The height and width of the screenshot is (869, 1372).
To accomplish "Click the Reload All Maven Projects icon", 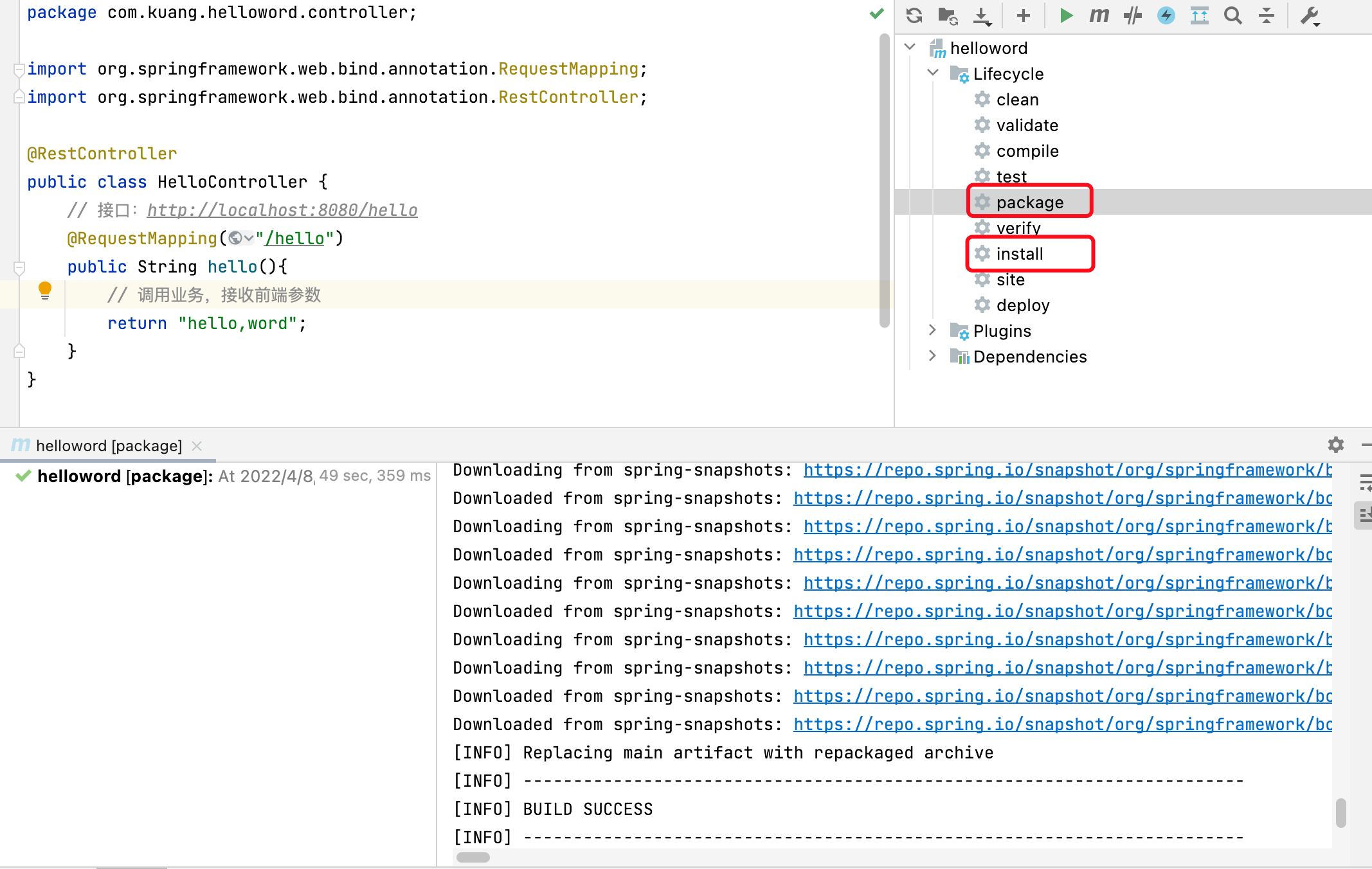I will tap(914, 15).
